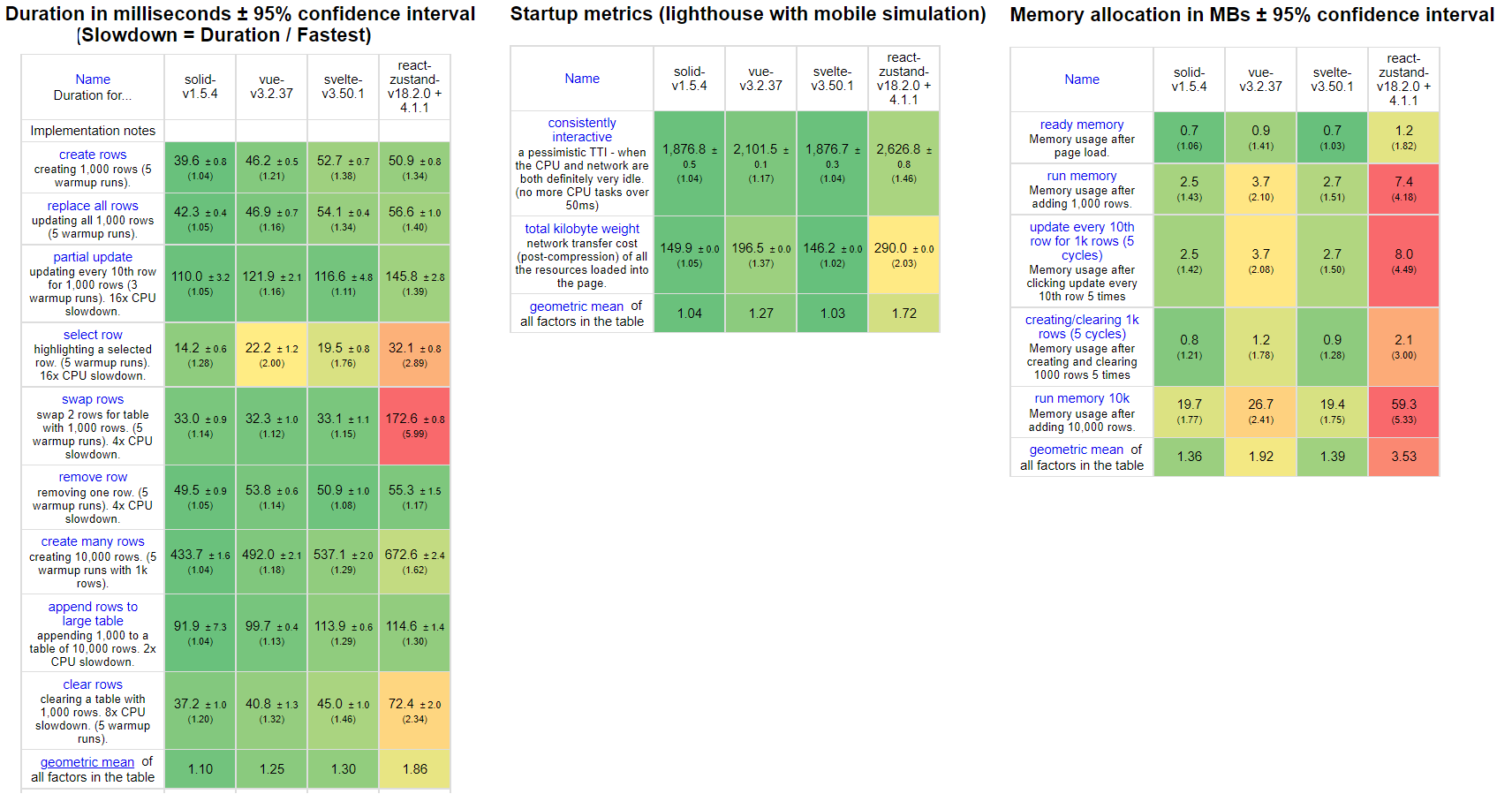Select the 172.6 swap rows react cell
Viewport: 1512px width, 809px height.
pyautogui.click(x=415, y=426)
